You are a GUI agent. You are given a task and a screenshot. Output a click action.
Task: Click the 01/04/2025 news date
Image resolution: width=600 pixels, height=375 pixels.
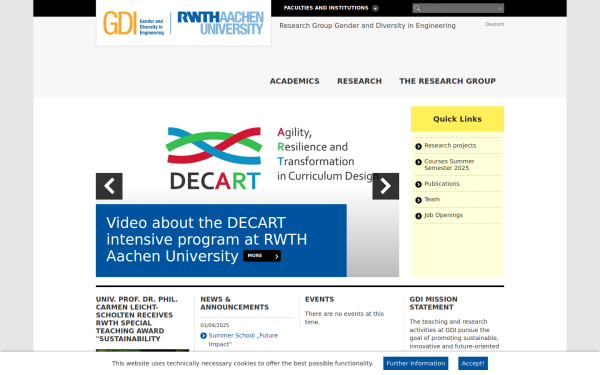point(215,325)
